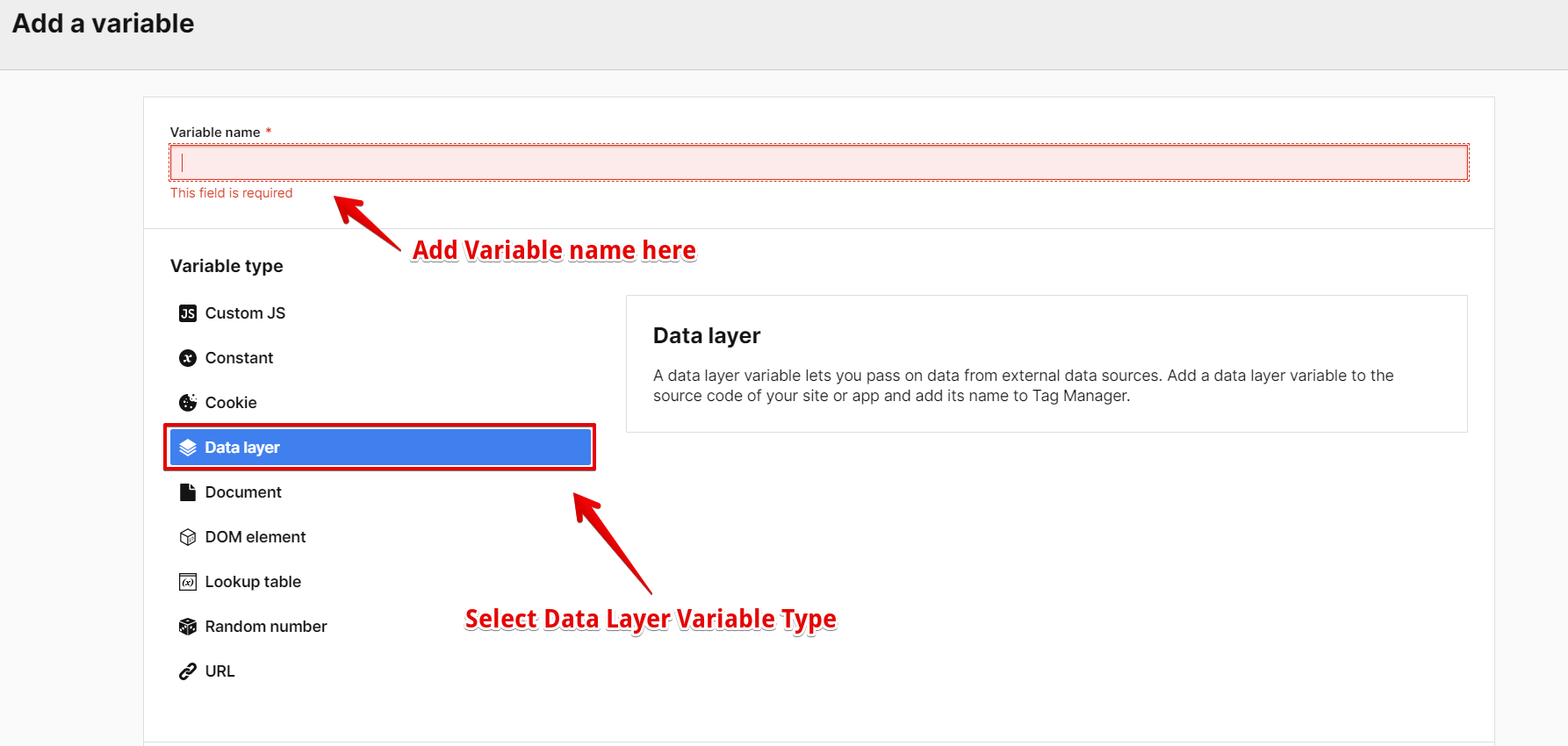Pick the Lookup table type label

tap(253, 582)
